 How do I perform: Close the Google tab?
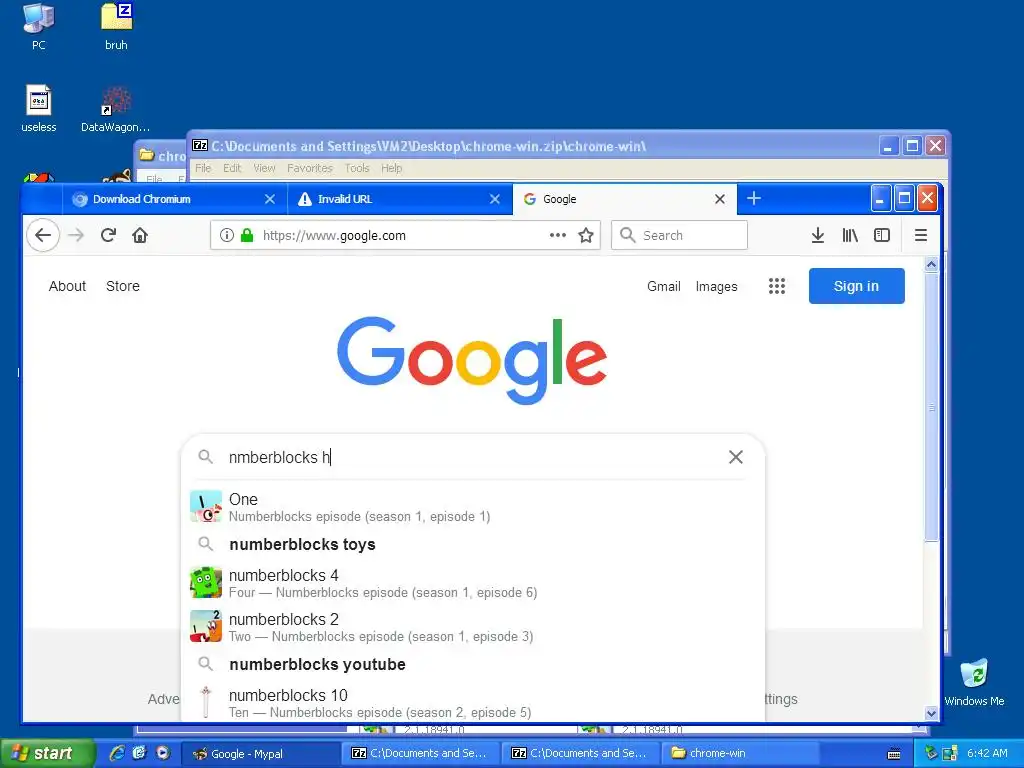tap(720, 199)
